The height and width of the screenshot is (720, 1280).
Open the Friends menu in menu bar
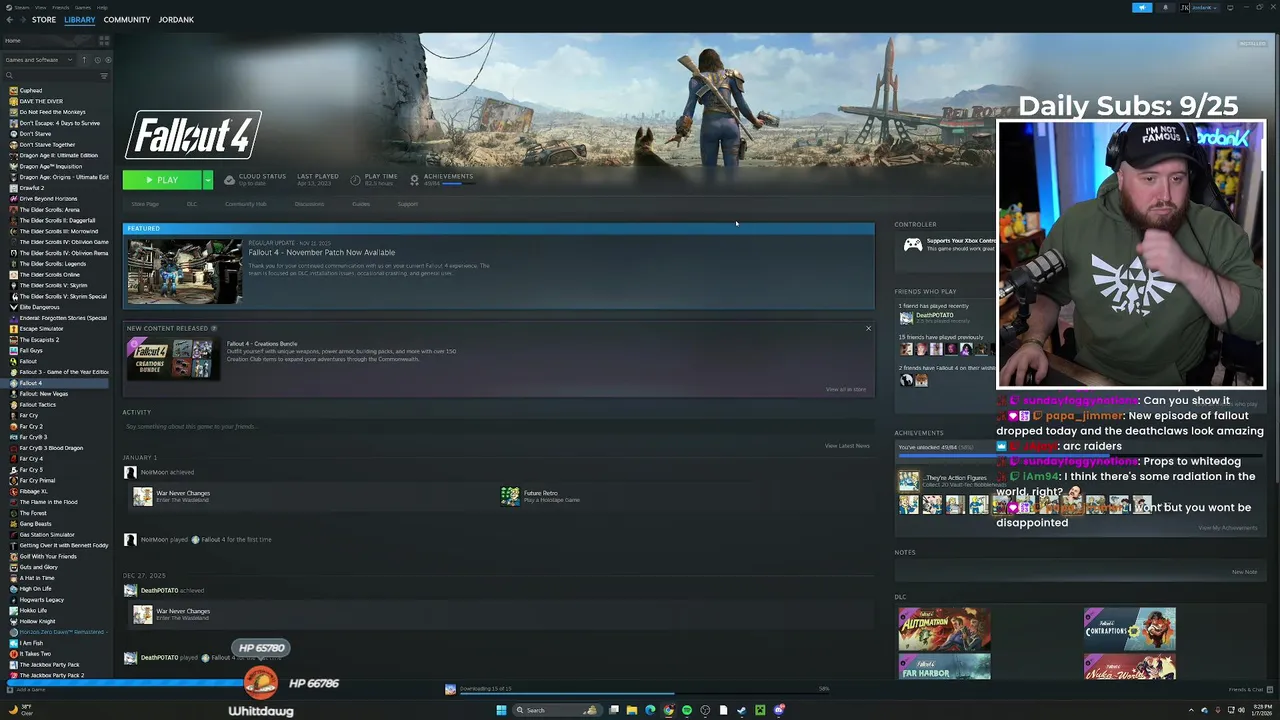pyautogui.click(x=62, y=7)
